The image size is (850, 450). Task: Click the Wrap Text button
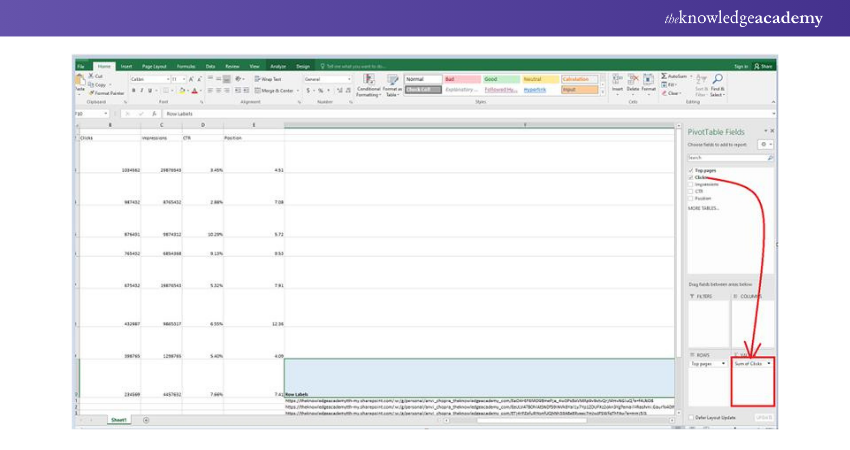tap(268, 78)
